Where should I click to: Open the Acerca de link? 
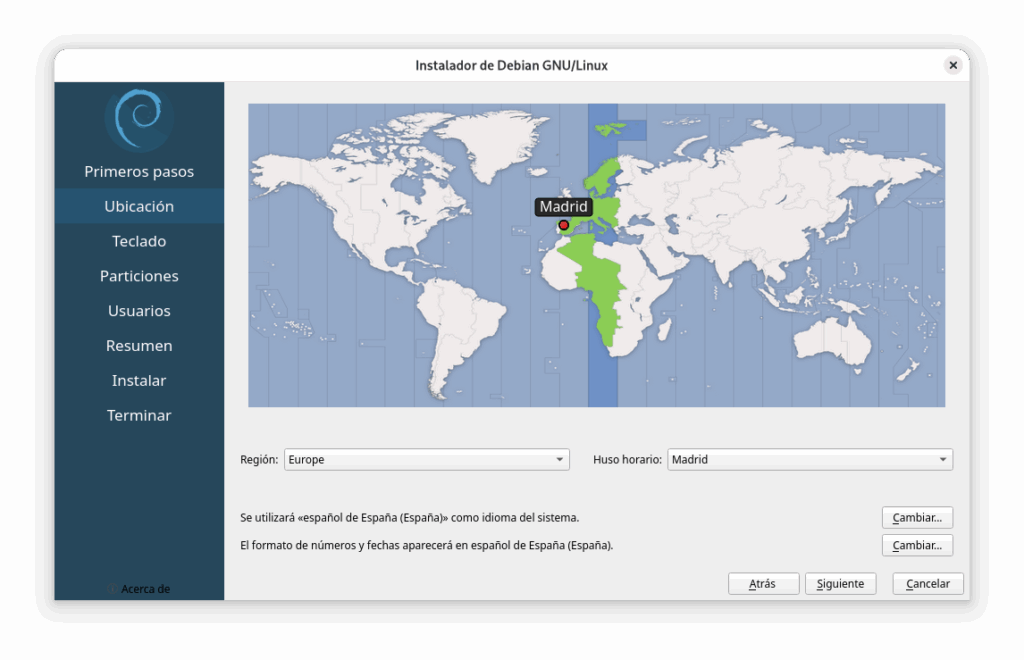tap(139, 589)
